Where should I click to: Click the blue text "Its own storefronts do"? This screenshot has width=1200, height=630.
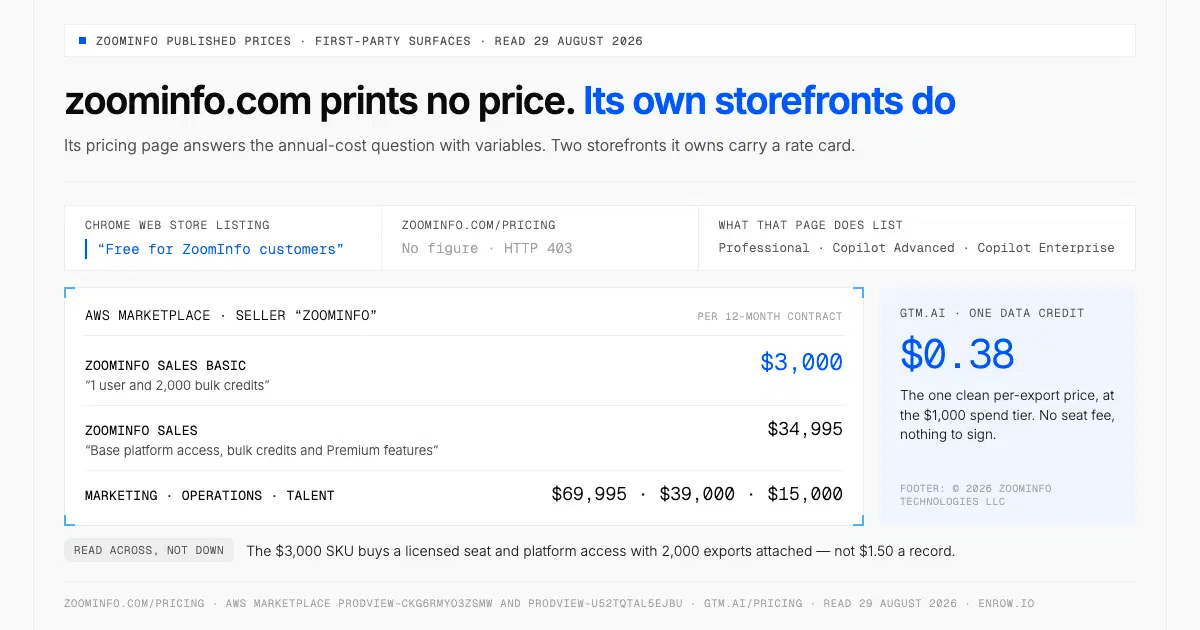tap(769, 101)
